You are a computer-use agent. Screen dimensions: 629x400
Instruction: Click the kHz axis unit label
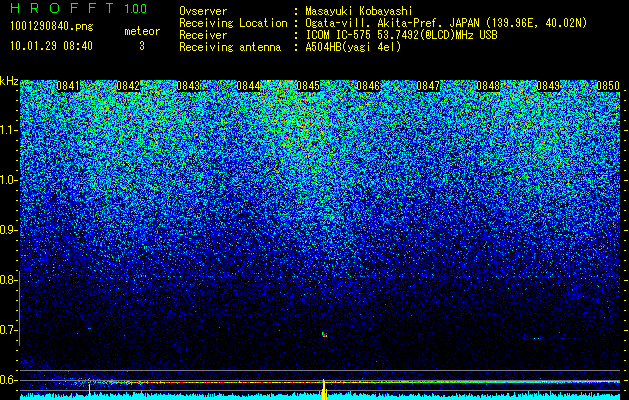pos(9,81)
